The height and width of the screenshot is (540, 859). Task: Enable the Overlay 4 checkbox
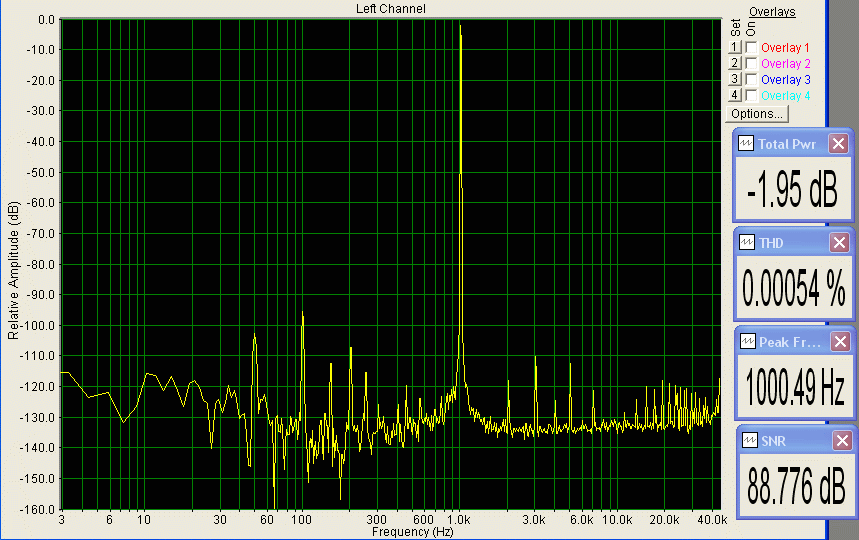tap(752, 95)
